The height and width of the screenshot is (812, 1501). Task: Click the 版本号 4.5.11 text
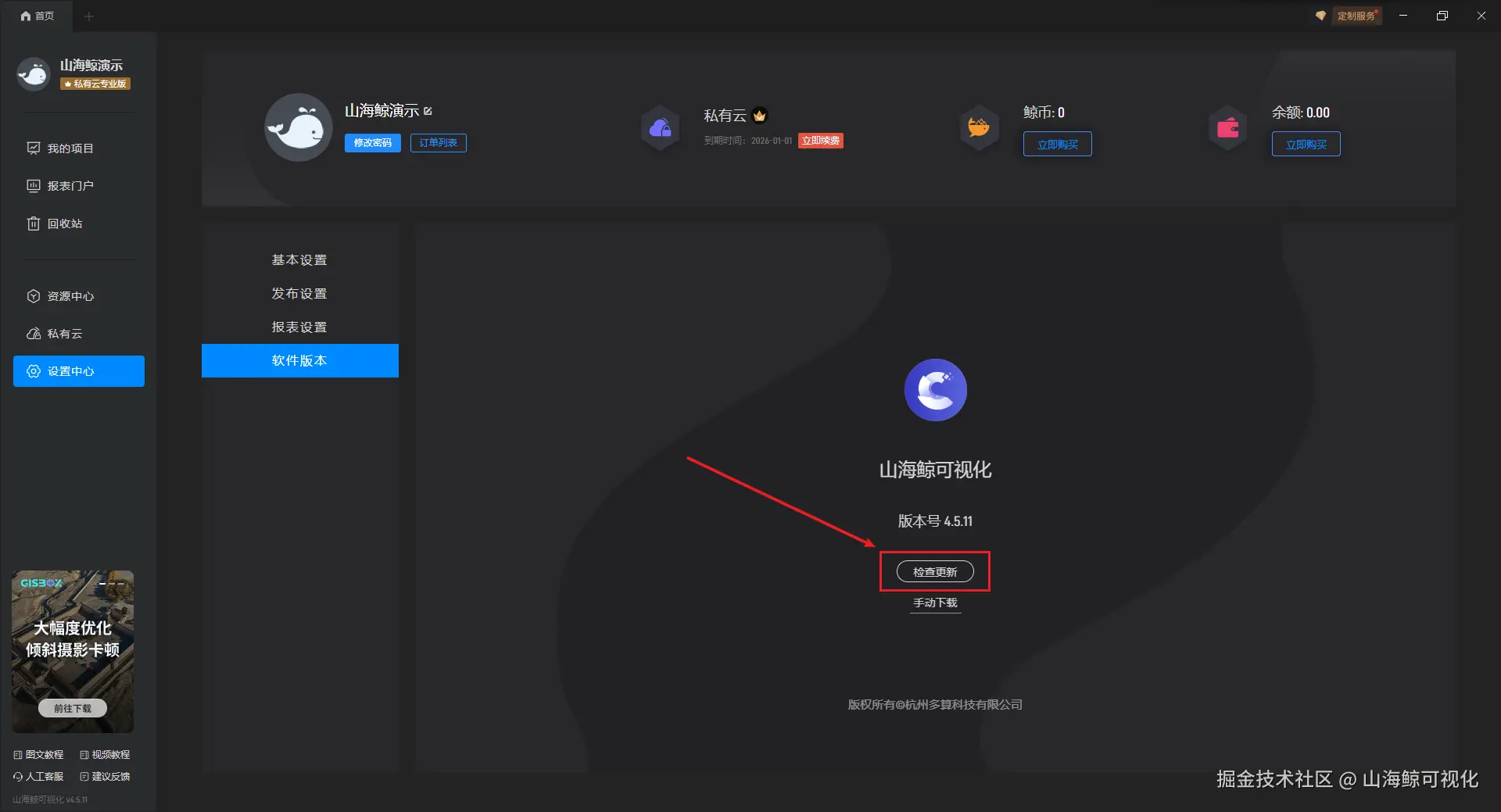coord(936,521)
